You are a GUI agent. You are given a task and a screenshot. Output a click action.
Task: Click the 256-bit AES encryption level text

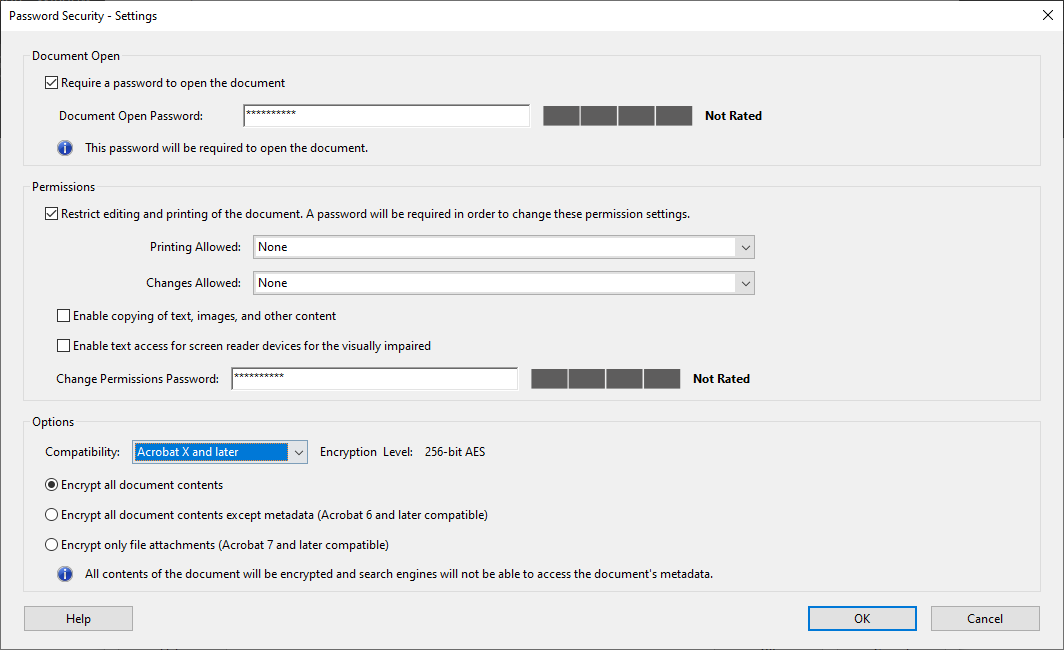point(455,452)
